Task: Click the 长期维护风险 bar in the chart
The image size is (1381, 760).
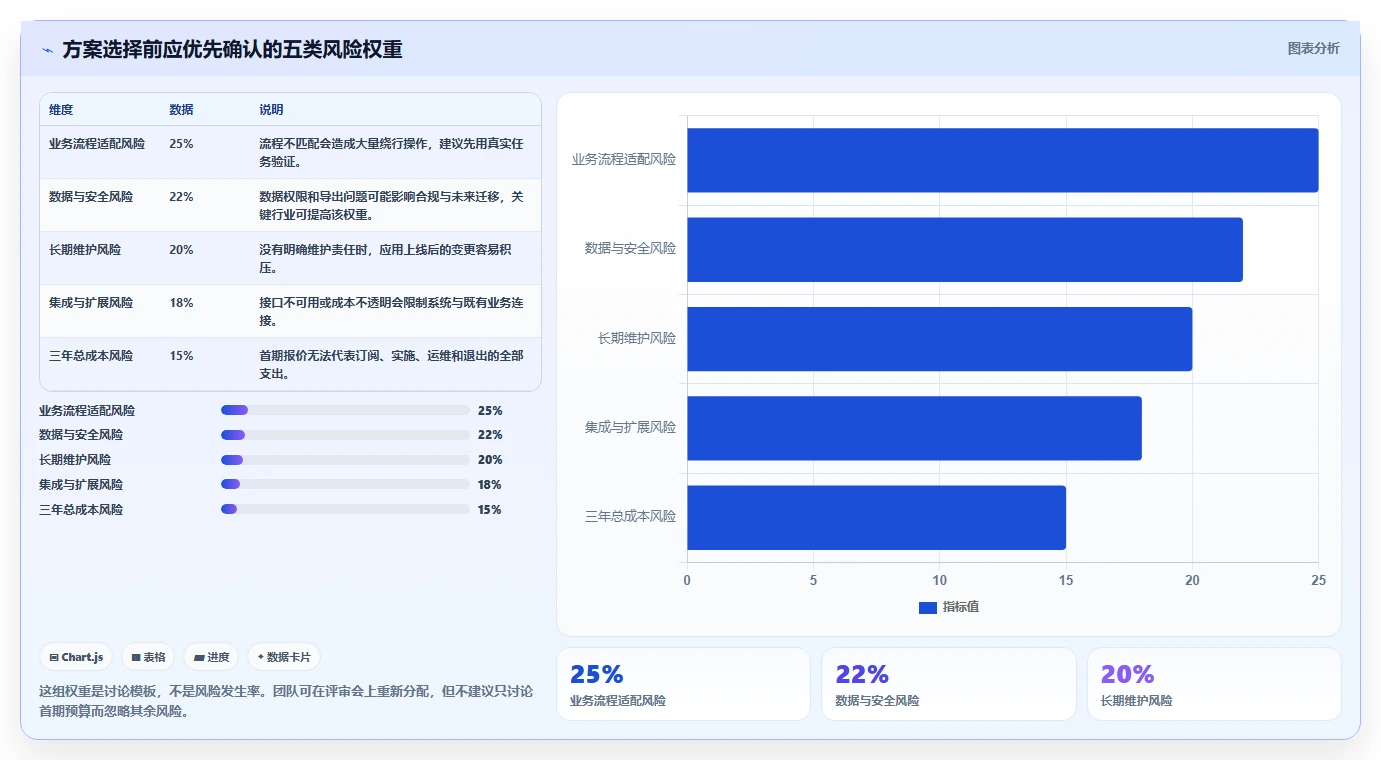Action: click(x=939, y=338)
